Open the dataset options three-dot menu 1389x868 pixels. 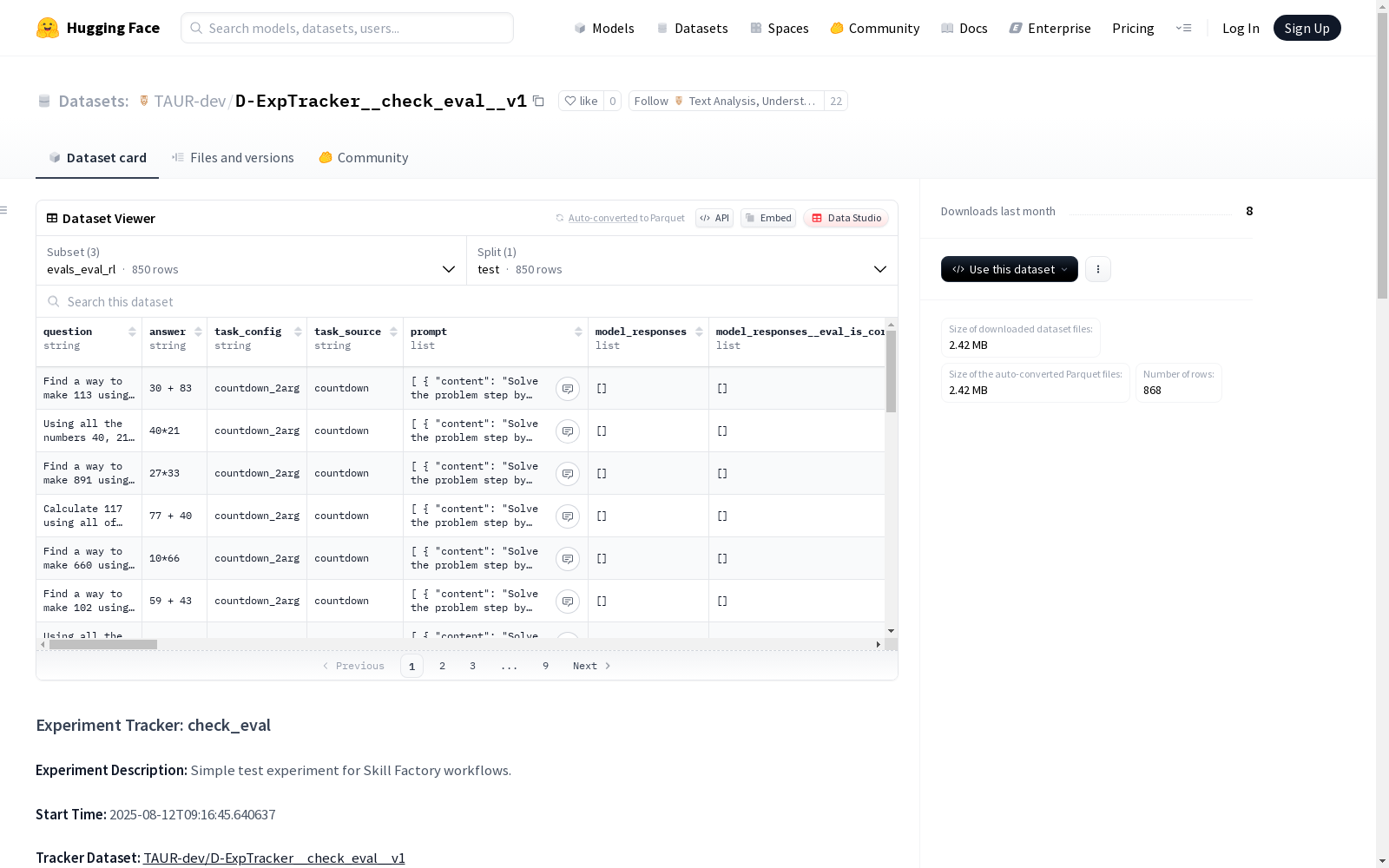click(1098, 269)
